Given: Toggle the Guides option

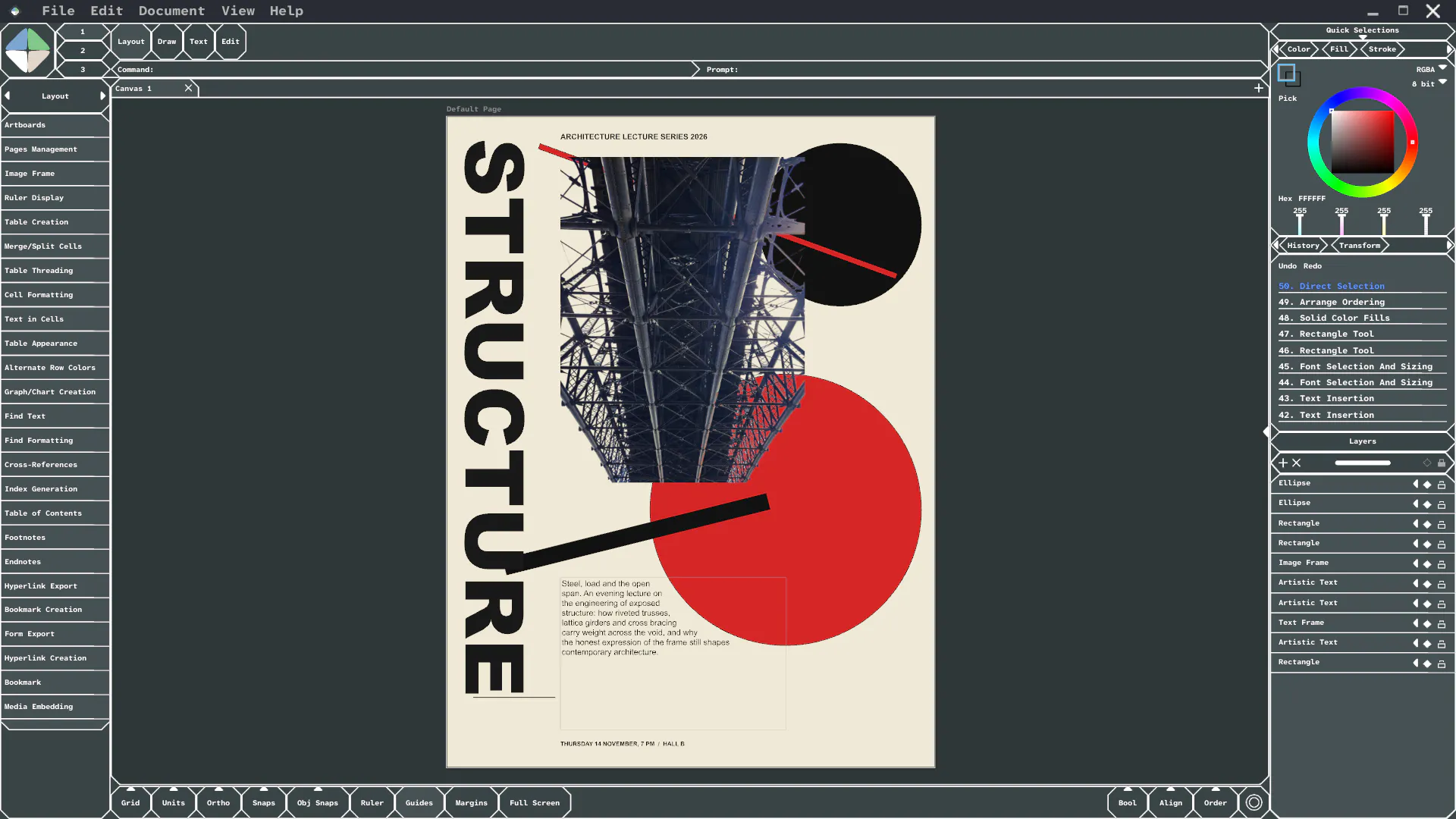Looking at the screenshot, I should pos(419,802).
